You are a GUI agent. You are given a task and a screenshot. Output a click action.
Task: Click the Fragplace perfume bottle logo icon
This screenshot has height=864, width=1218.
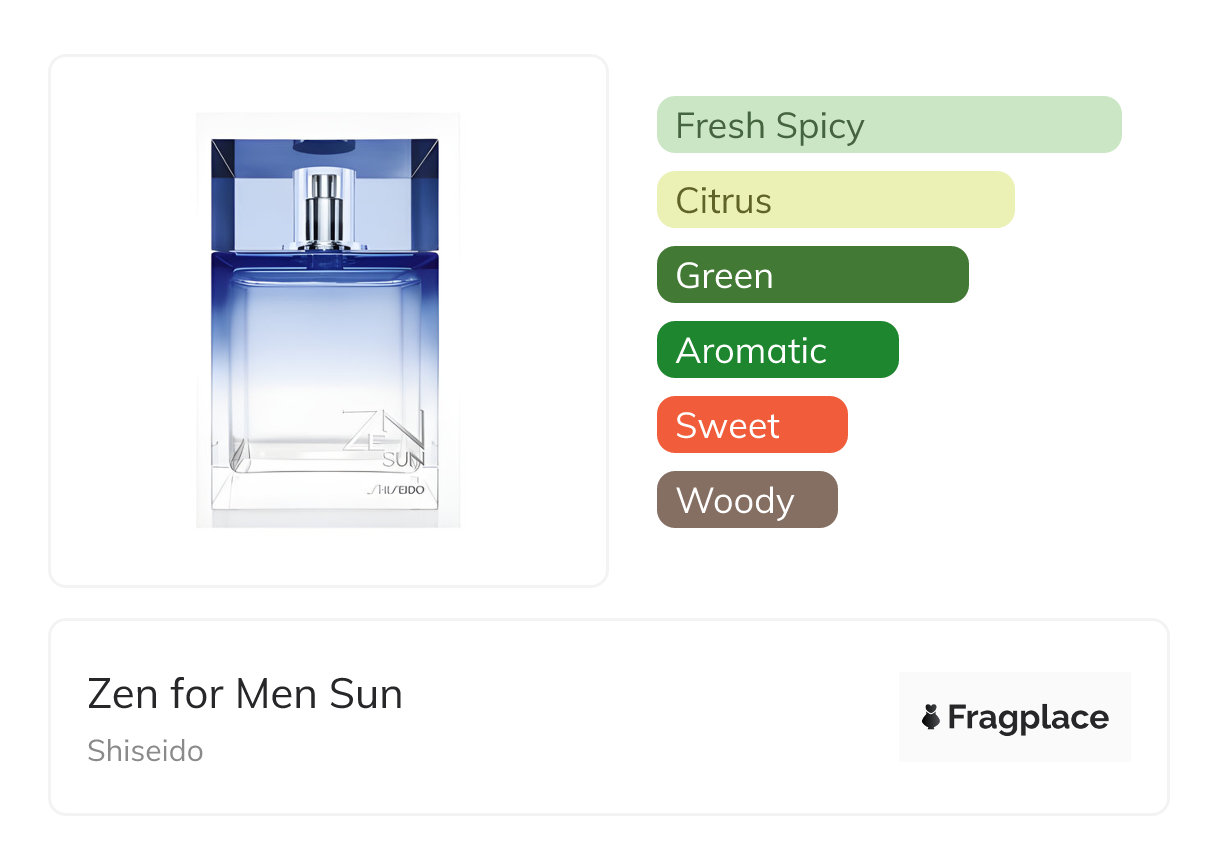pyautogui.click(x=931, y=717)
